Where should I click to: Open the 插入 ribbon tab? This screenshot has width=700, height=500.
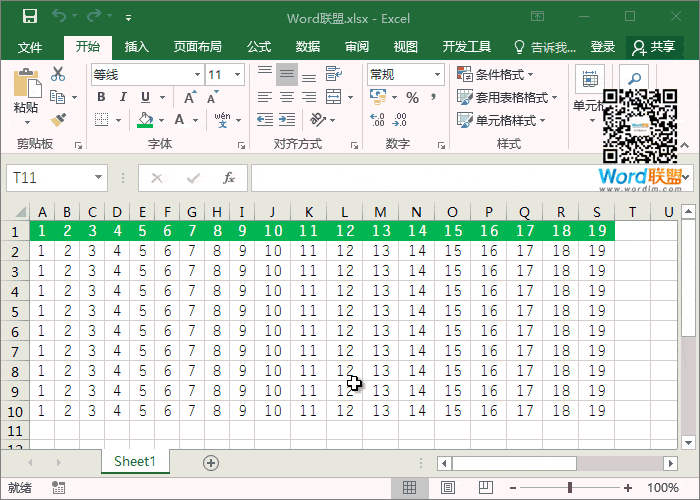136,47
